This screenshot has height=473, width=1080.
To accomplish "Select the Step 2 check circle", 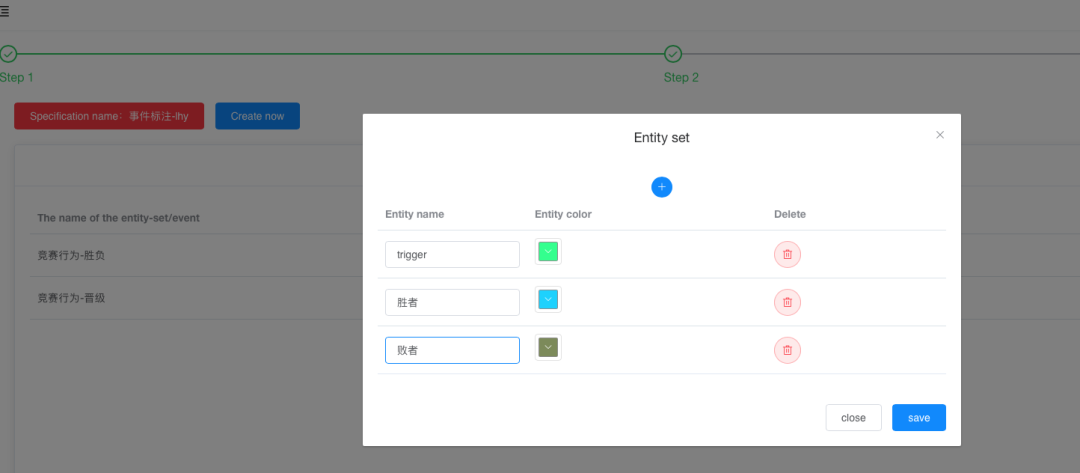I will 673,54.
